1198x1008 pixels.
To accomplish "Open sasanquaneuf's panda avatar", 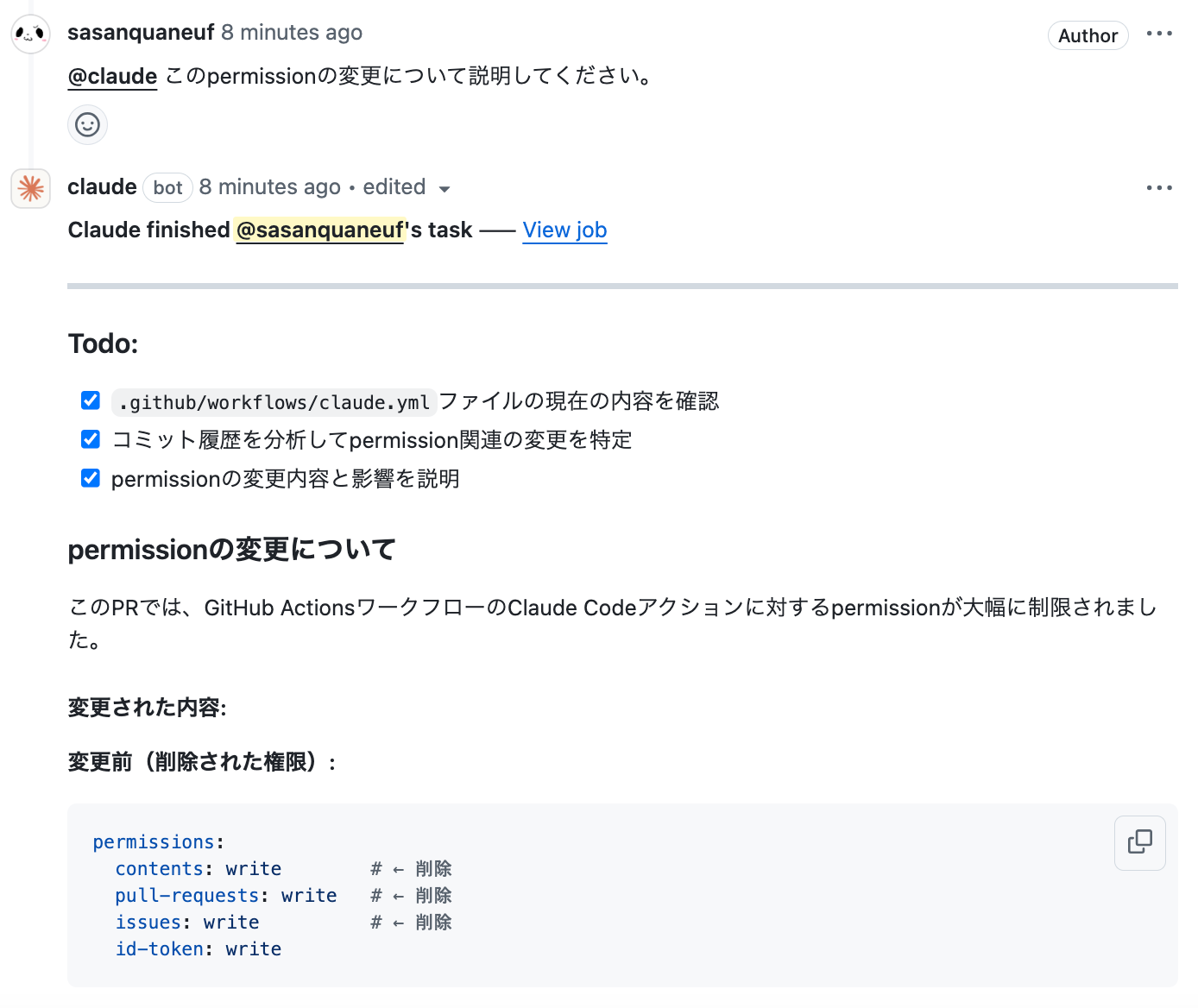I will point(30,34).
